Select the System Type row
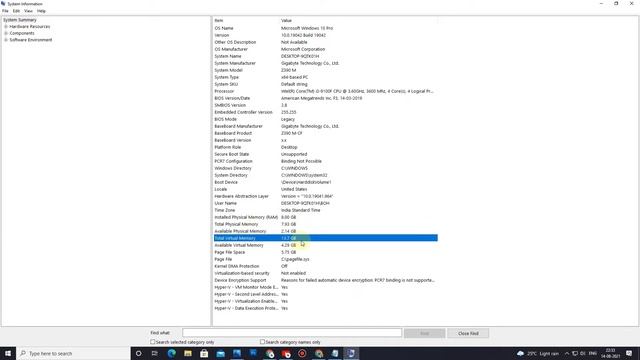Screen dimensions: 640x360 pos(325,77)
